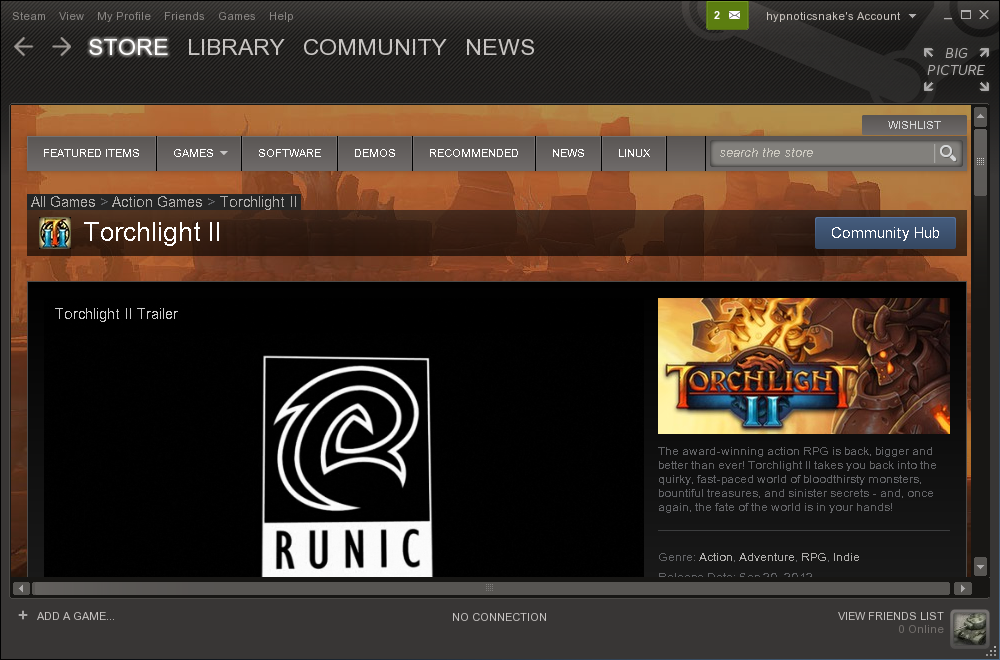Image resolution: width=1000 pixels, height=660 pixels.
Task: Select the Linux store tab
Action: coord(634,153)
